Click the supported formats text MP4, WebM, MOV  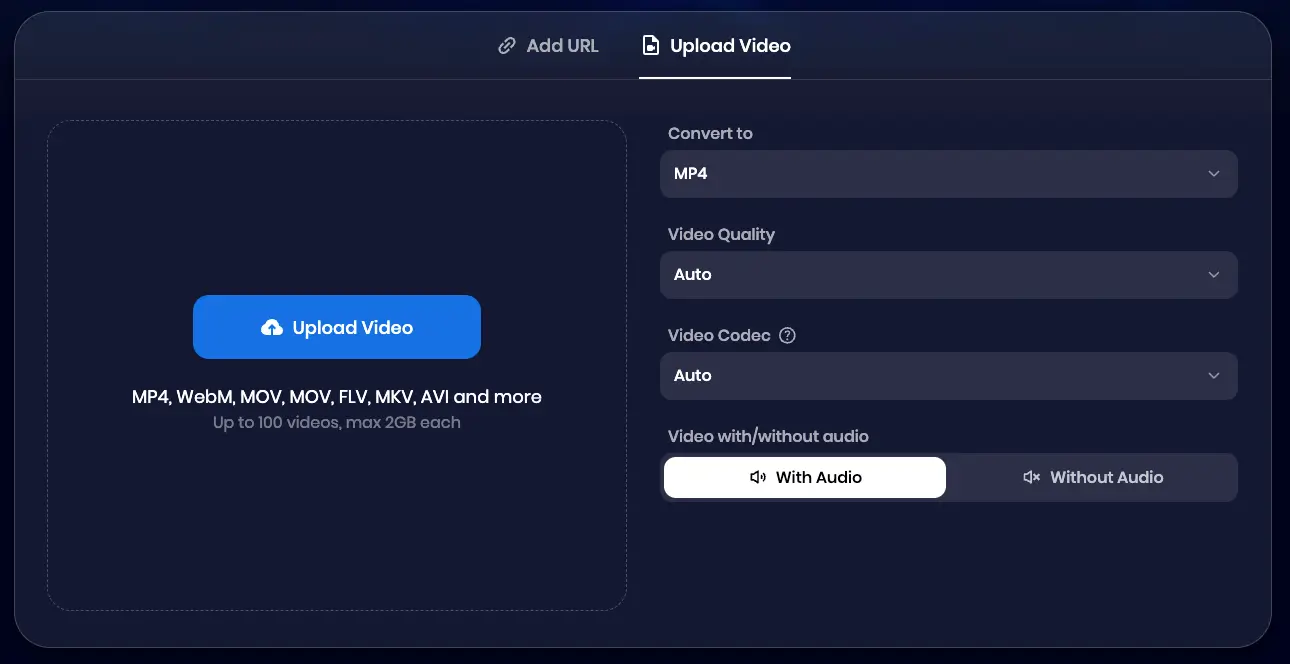point(336,397)
